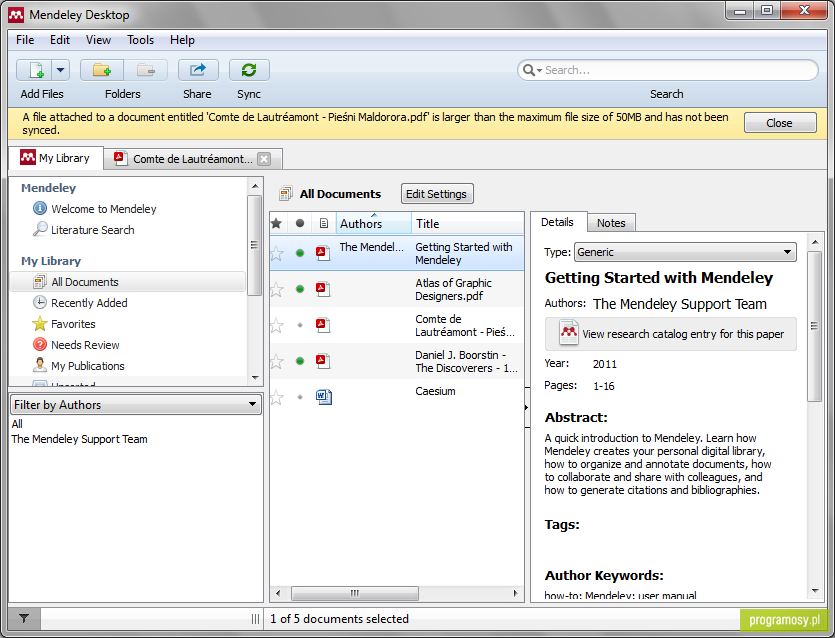Click the filter funnel icon in status bar

tap(24, 618)
